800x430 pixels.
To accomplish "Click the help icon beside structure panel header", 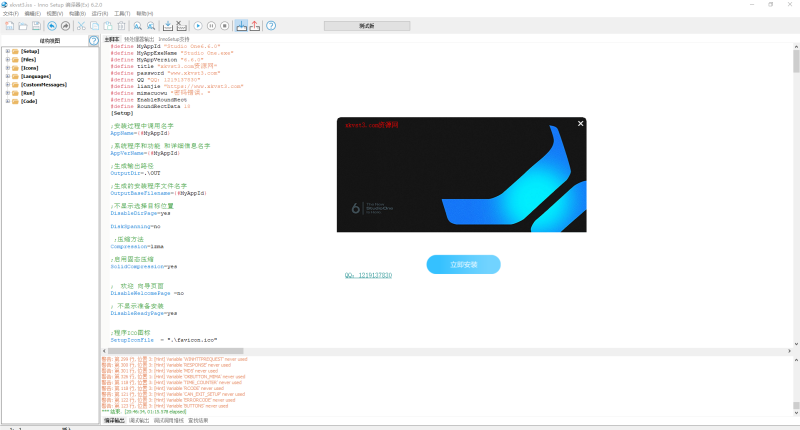I will (x=93, y=41).
